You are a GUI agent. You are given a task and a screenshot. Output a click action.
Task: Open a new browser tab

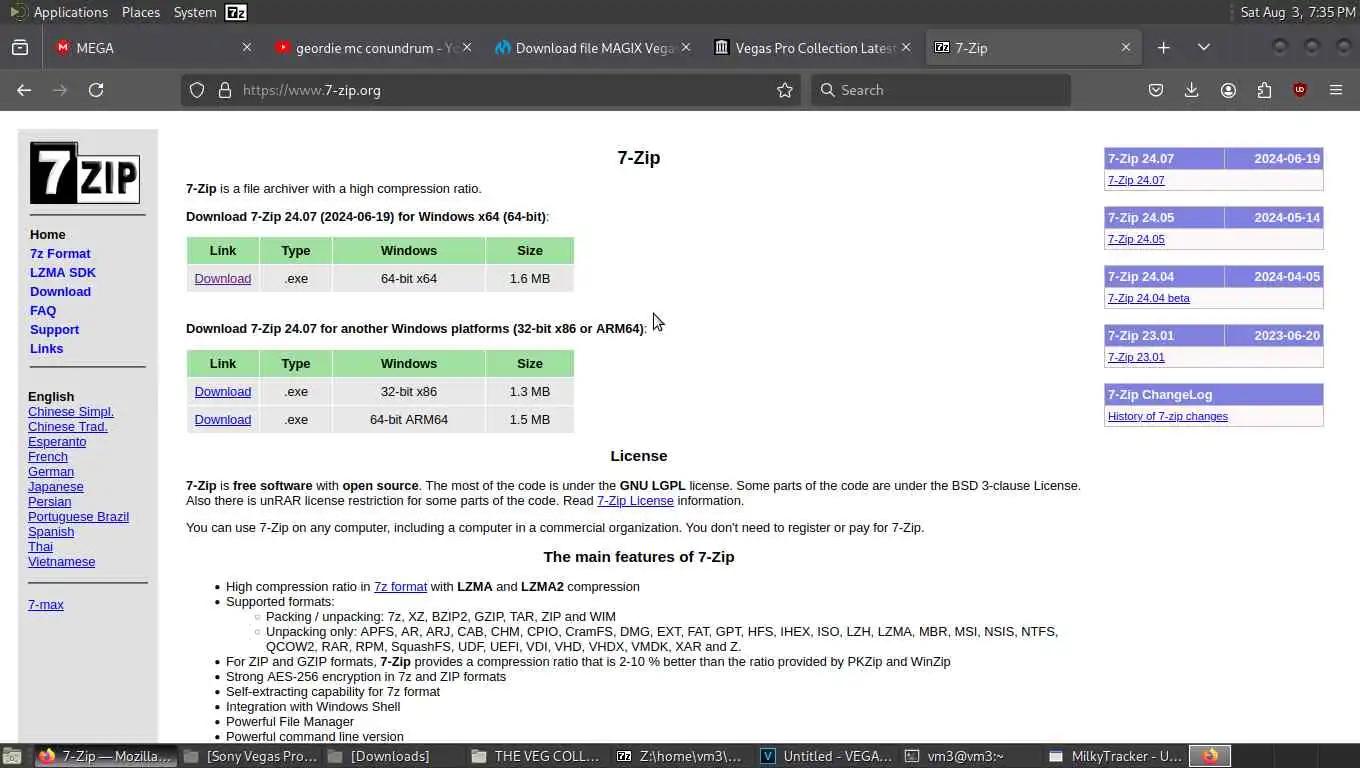(1164, 47)
